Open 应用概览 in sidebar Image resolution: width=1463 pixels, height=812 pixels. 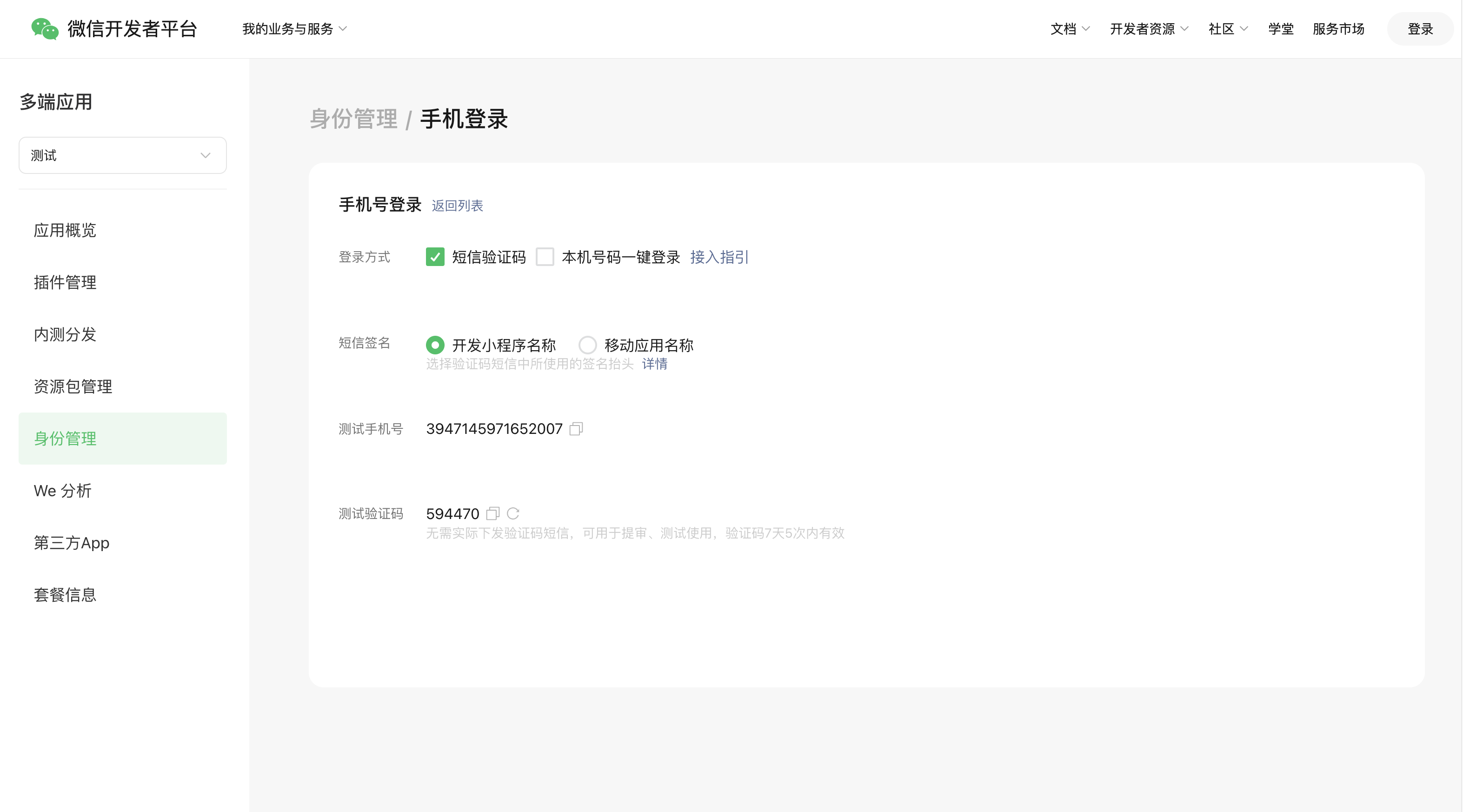pyautogui.click(x=123, y=230)
